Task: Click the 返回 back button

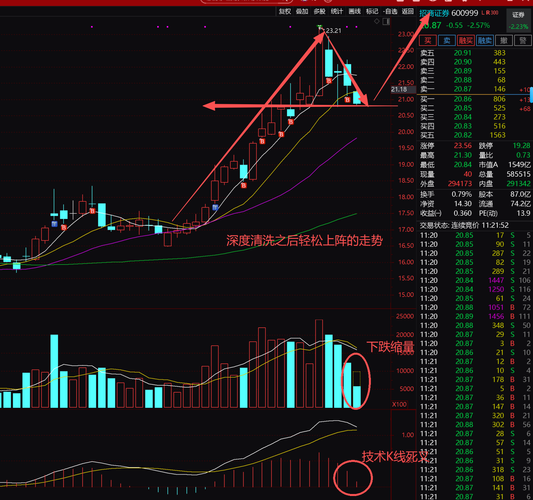Action: tap(408, 12)
